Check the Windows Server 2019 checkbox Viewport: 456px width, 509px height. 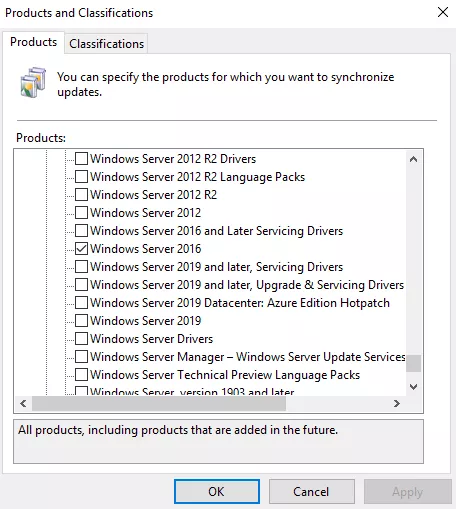(81, 321)
